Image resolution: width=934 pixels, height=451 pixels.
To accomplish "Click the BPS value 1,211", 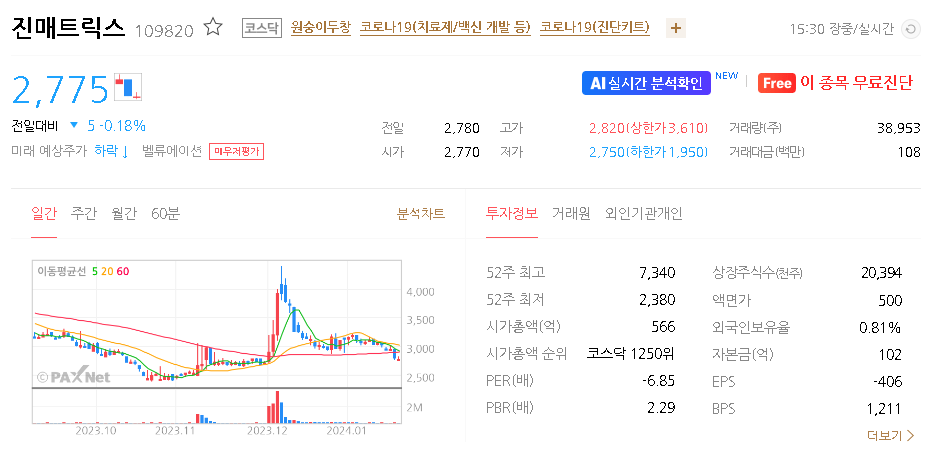I will point(885,409).
